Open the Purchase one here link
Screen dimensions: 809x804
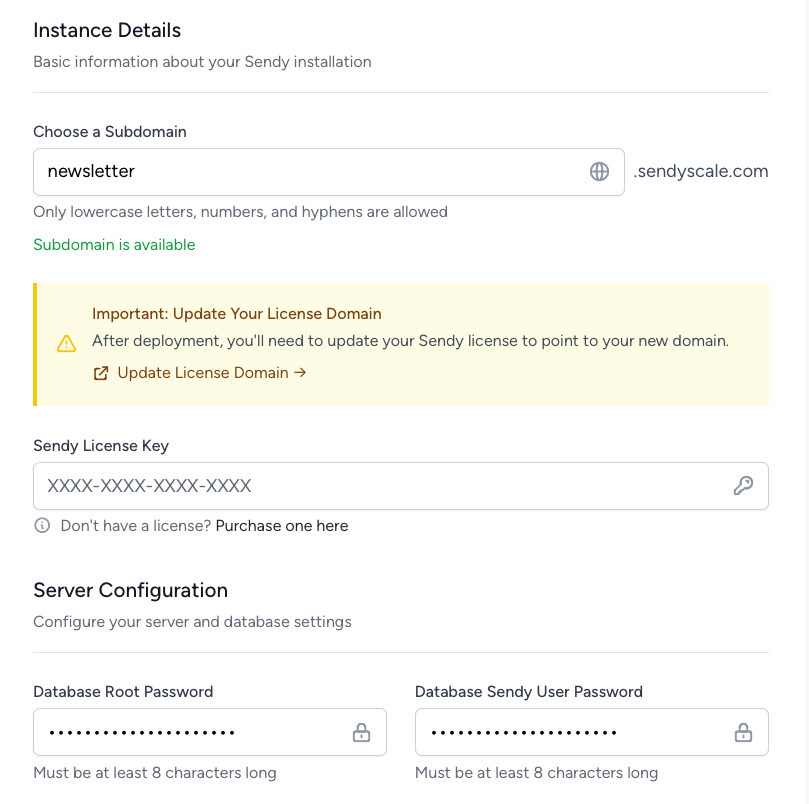point(282,526)
